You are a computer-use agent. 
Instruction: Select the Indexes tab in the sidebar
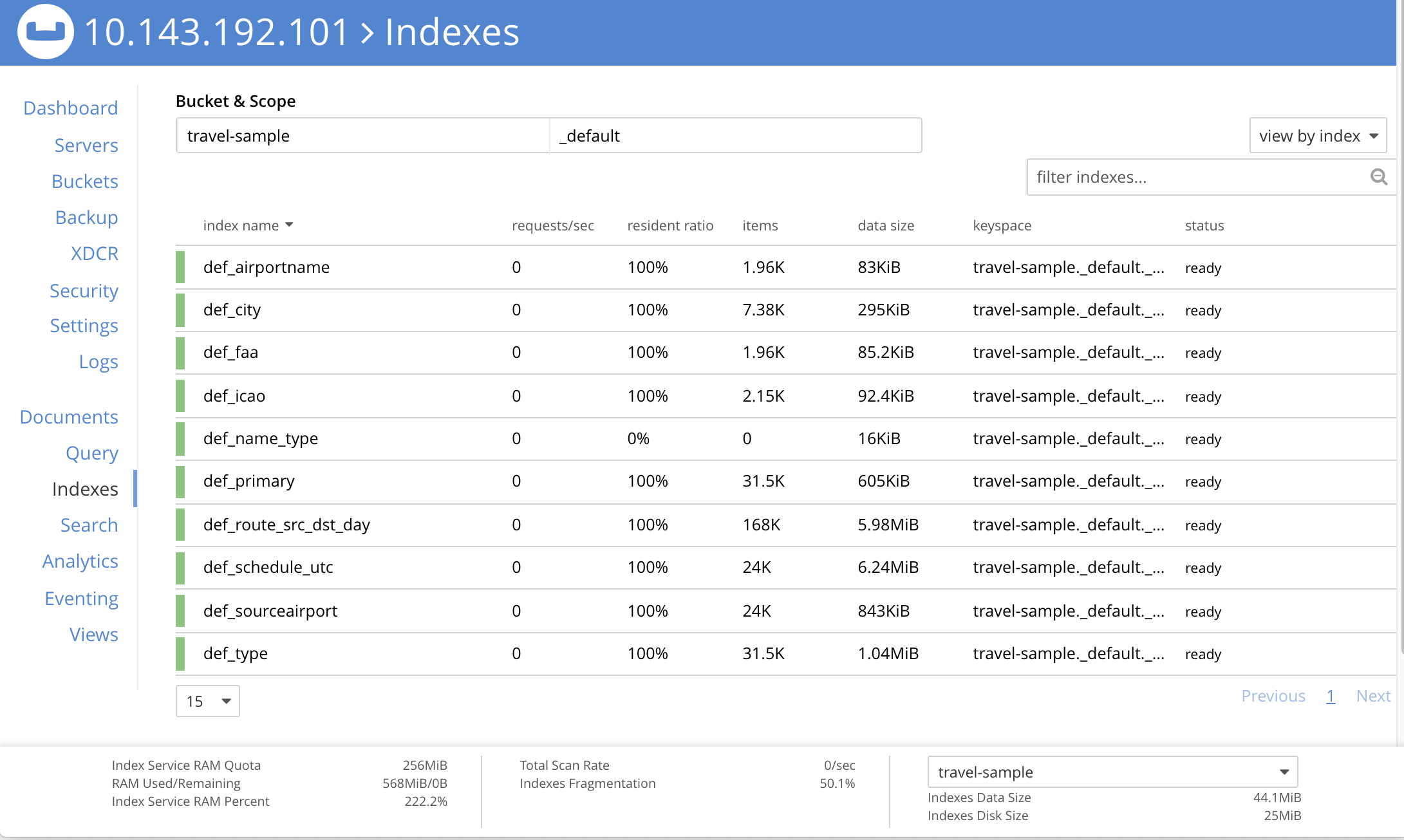pyautogui.click(x=85, y=489)
